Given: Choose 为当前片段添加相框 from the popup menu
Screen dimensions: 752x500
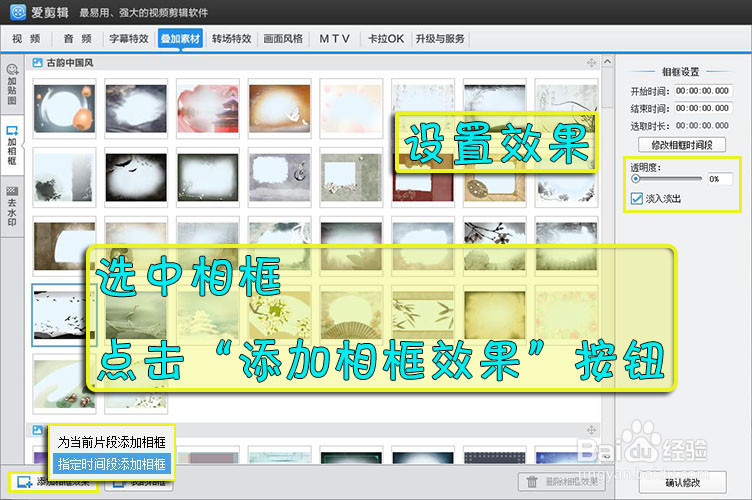Looking at the screenshot, I should click(112, 442).
